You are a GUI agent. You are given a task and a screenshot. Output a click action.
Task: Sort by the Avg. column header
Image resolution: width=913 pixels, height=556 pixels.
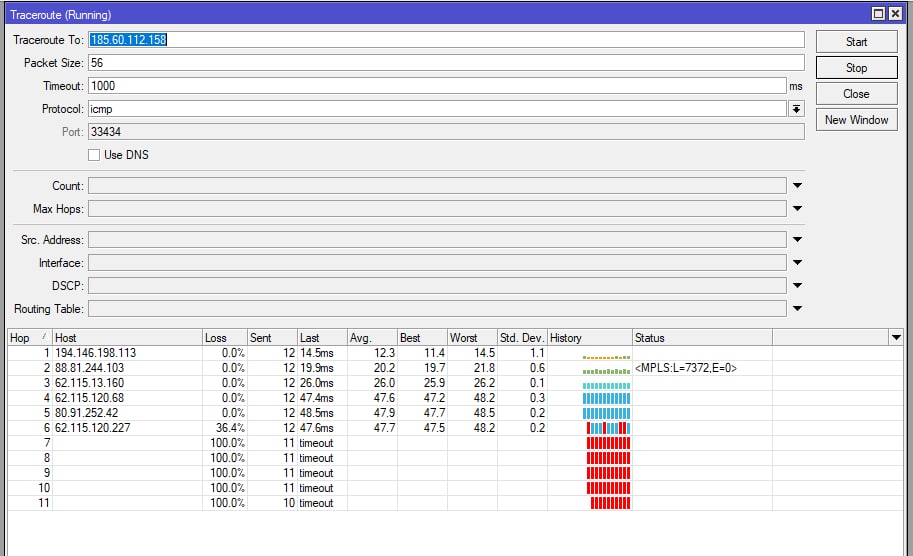[x=373, y=338]
